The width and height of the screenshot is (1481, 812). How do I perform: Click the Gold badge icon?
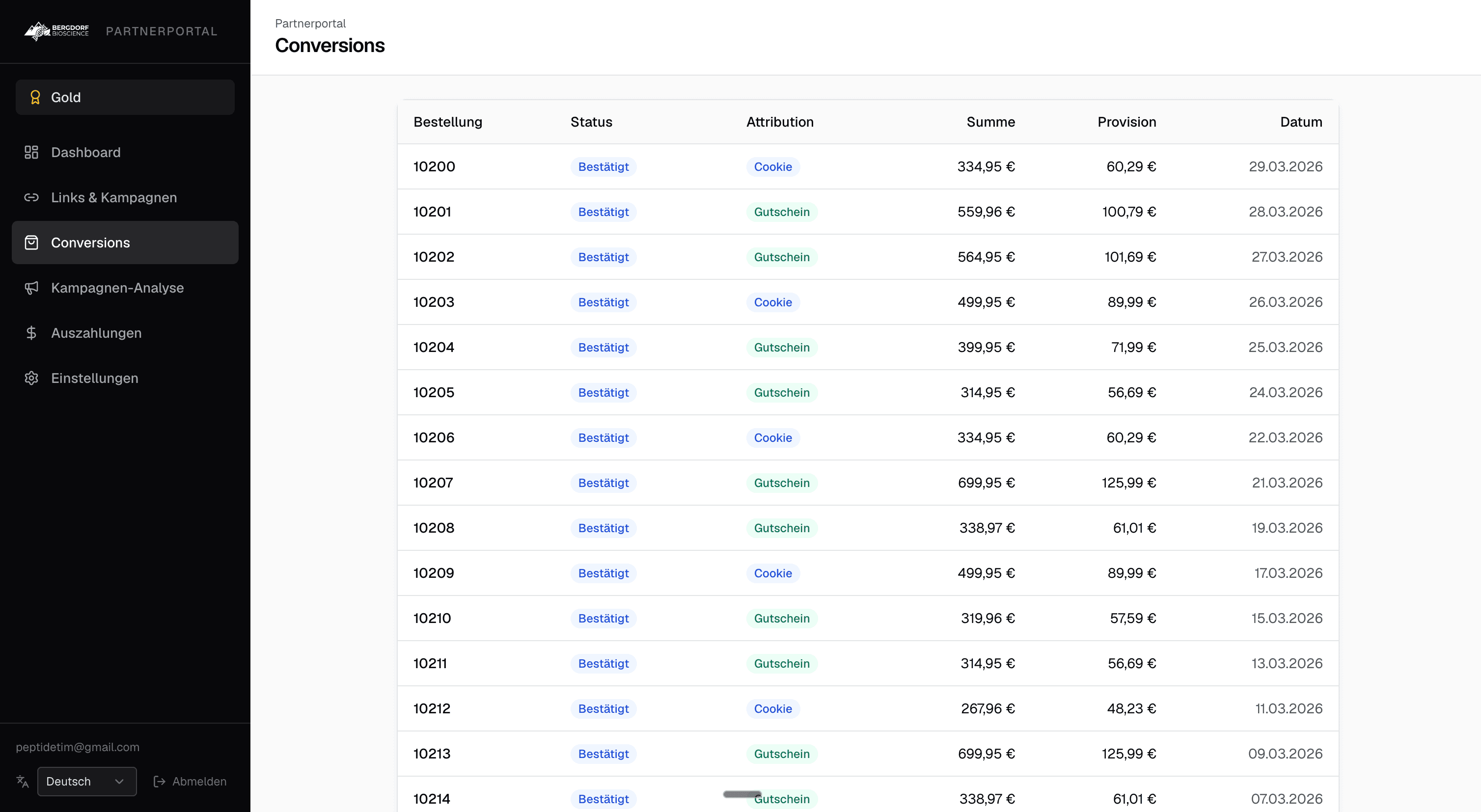[35, 97]
